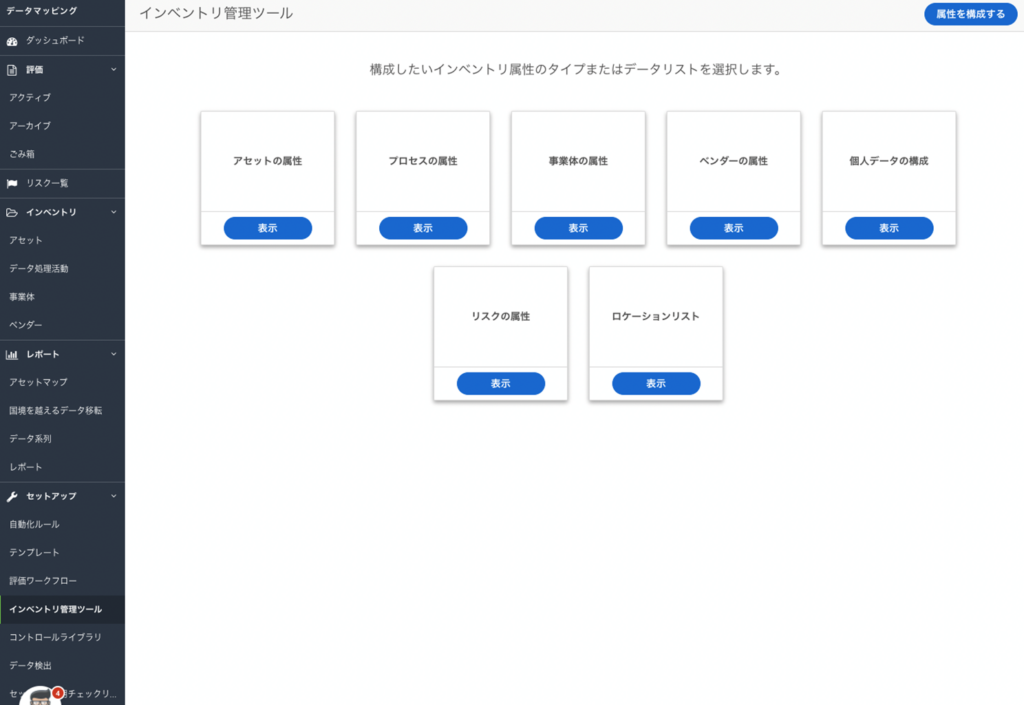Collapse the インベントリ section chevron
This screenshot has height=705, width=1024.
tap(113, 212)
